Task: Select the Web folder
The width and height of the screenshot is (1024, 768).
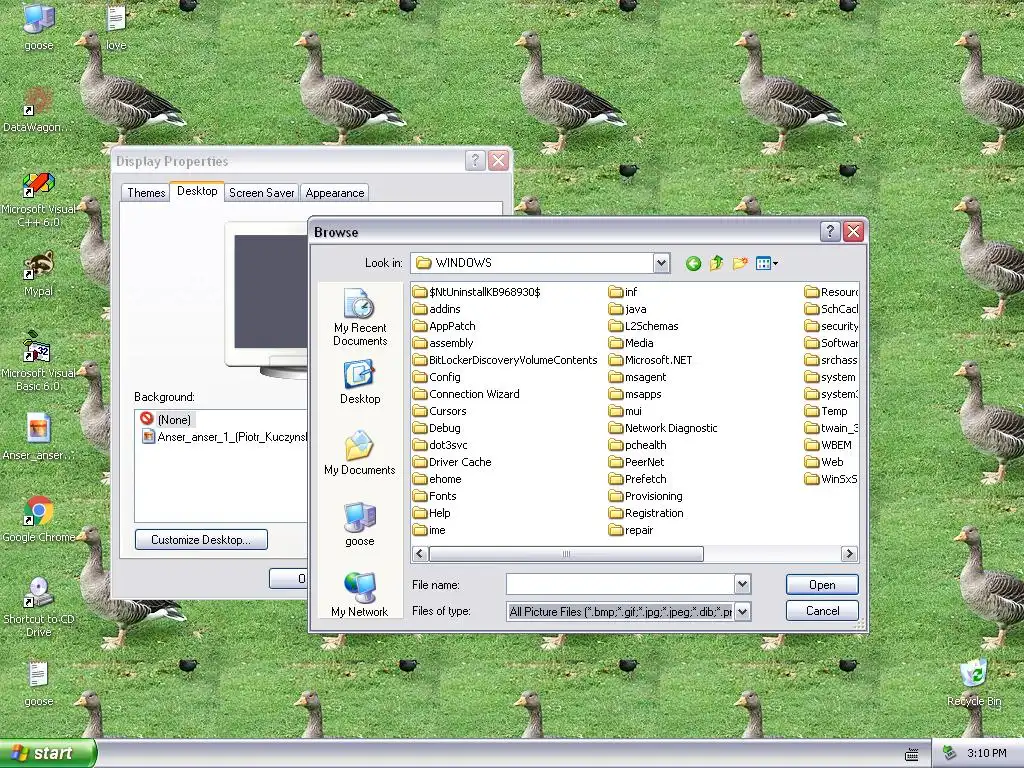Action: [824, 462]
